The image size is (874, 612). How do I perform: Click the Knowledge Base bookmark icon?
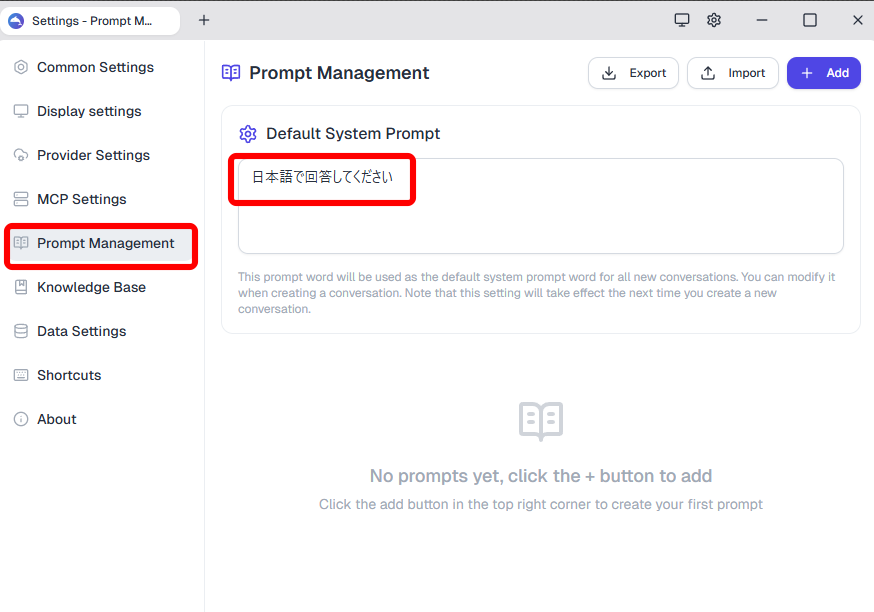point(21,287)
